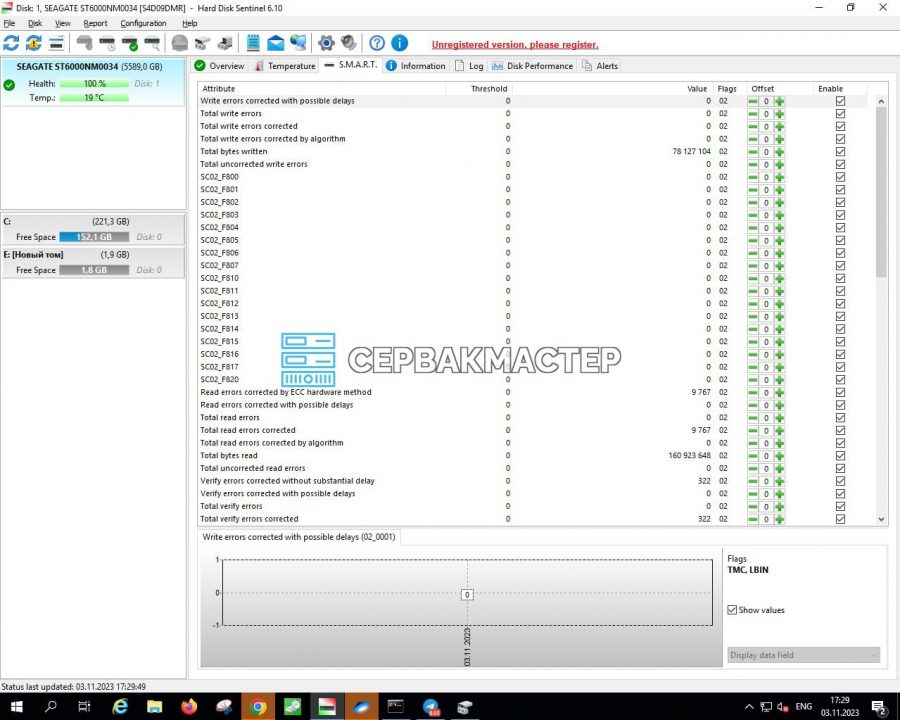Viewport: 900px width, 720px height.
Task: Click the gray dome surface test icon
Action: [180, 43]
